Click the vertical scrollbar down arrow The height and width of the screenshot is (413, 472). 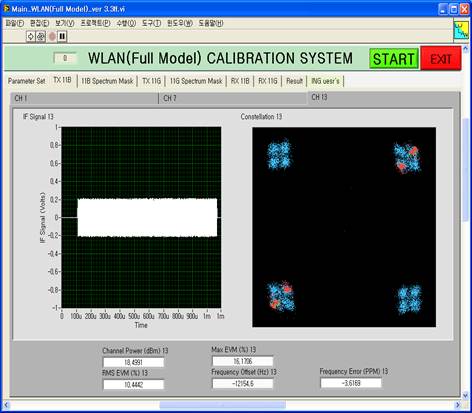click(x=465, y=396)
